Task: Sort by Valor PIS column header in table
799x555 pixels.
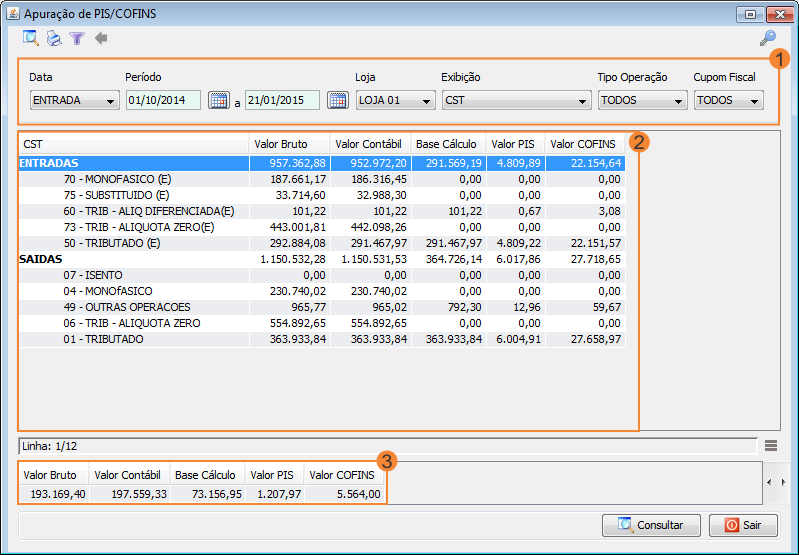Action: pos(516,144)
